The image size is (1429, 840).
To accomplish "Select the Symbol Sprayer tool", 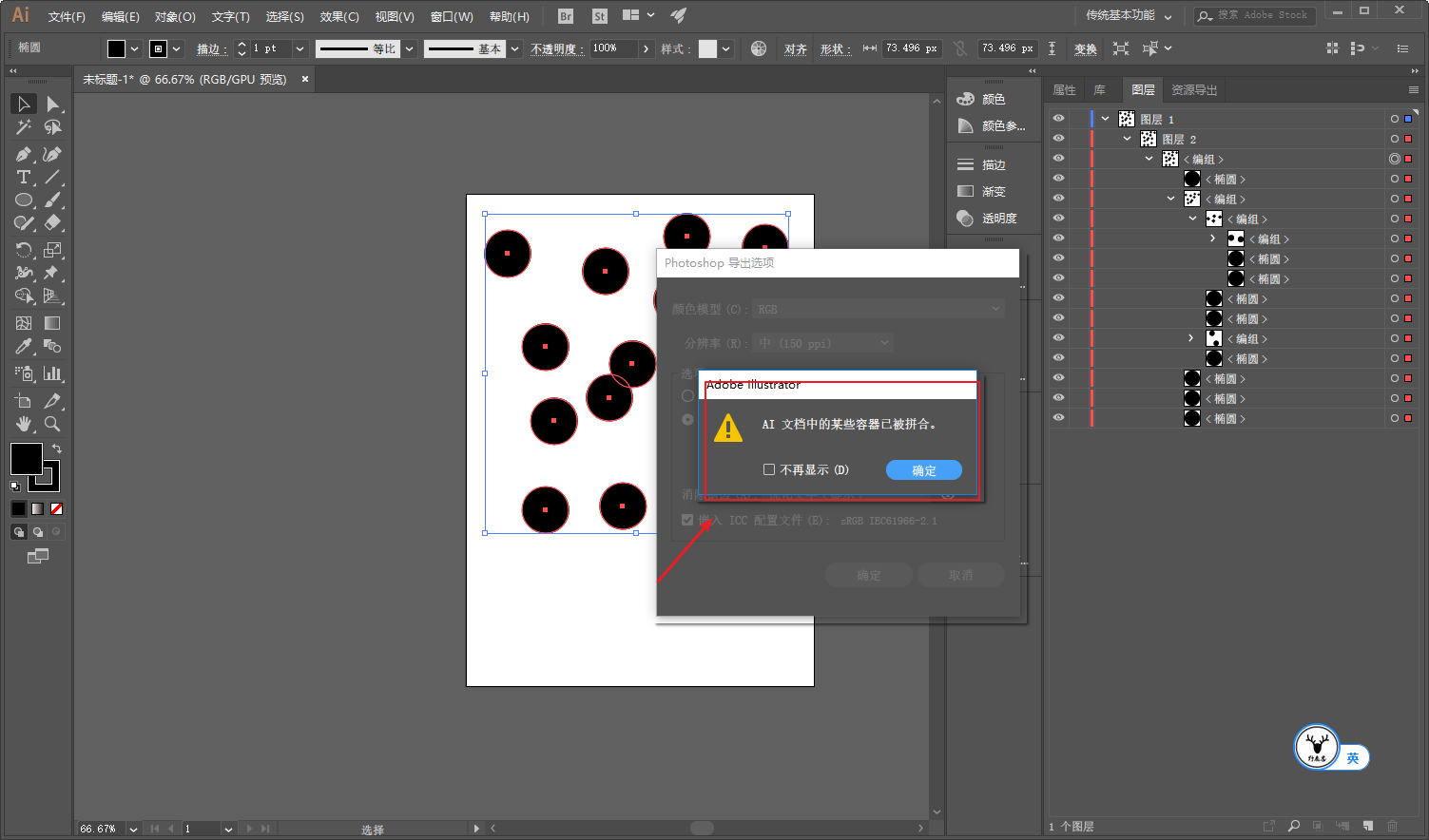I will click(24, 373).
